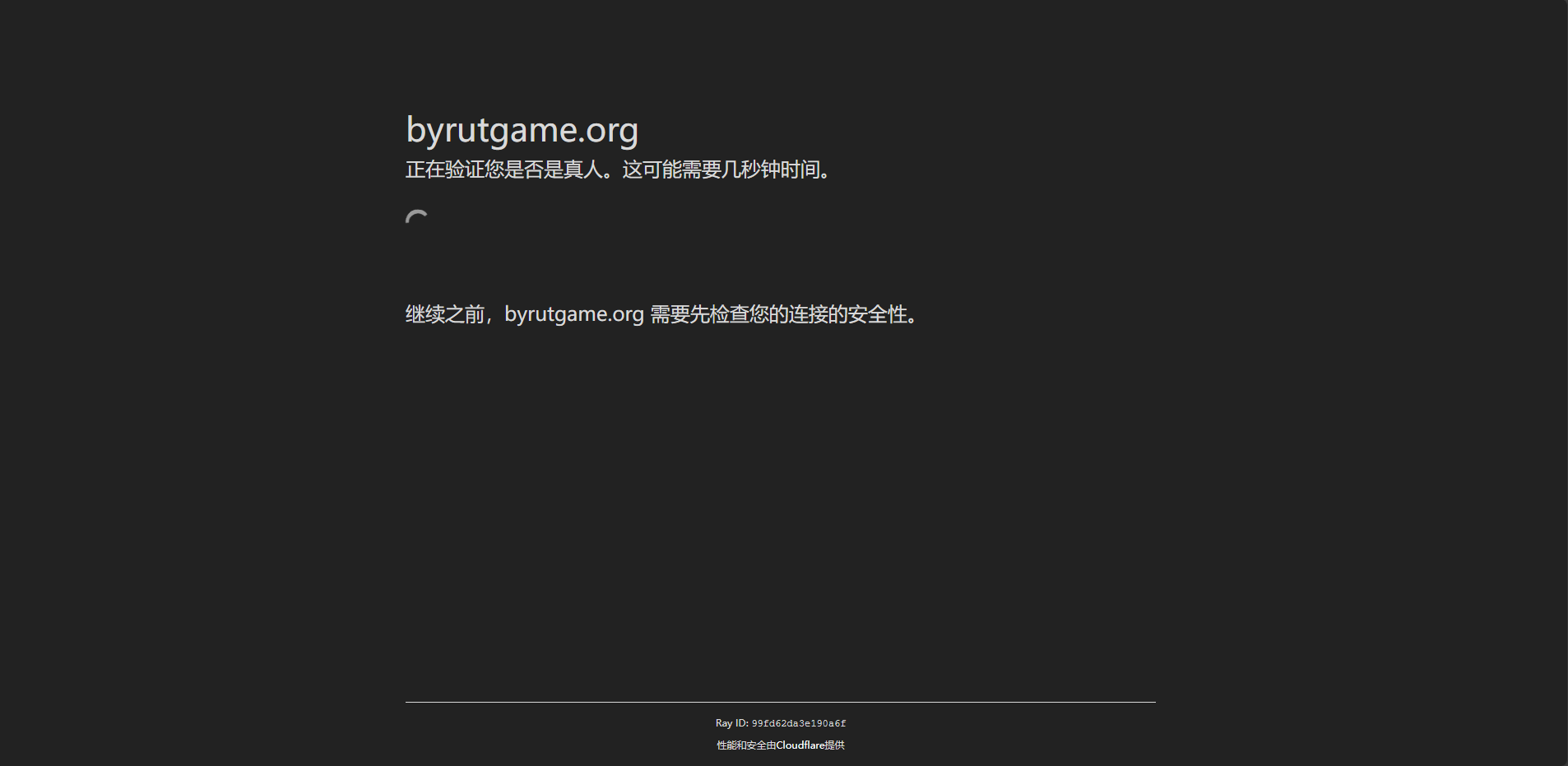This screenshot has height=766, width=1568.
Task: Open the Cloudflare link in footer
Action: coord(800,745)
